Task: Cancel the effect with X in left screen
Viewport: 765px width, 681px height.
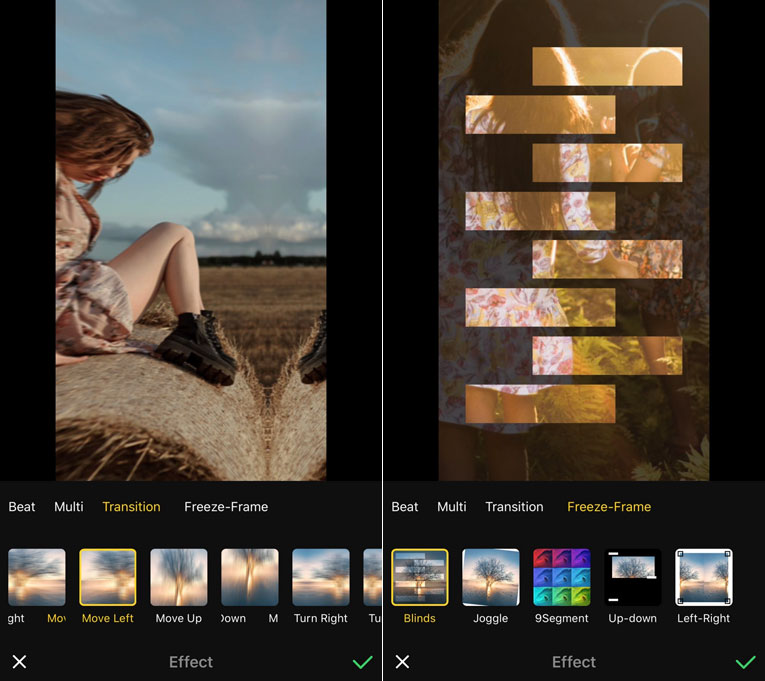Action: click(20, 662)
